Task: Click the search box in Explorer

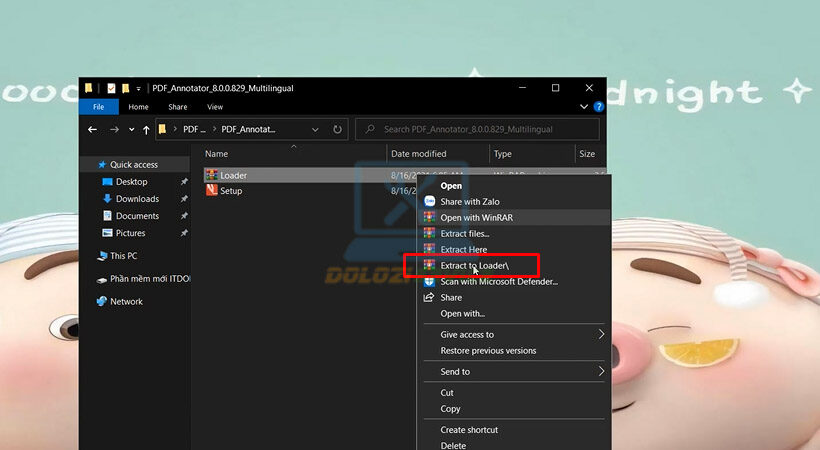Action: pyautogui.click(x=480, y=129)
